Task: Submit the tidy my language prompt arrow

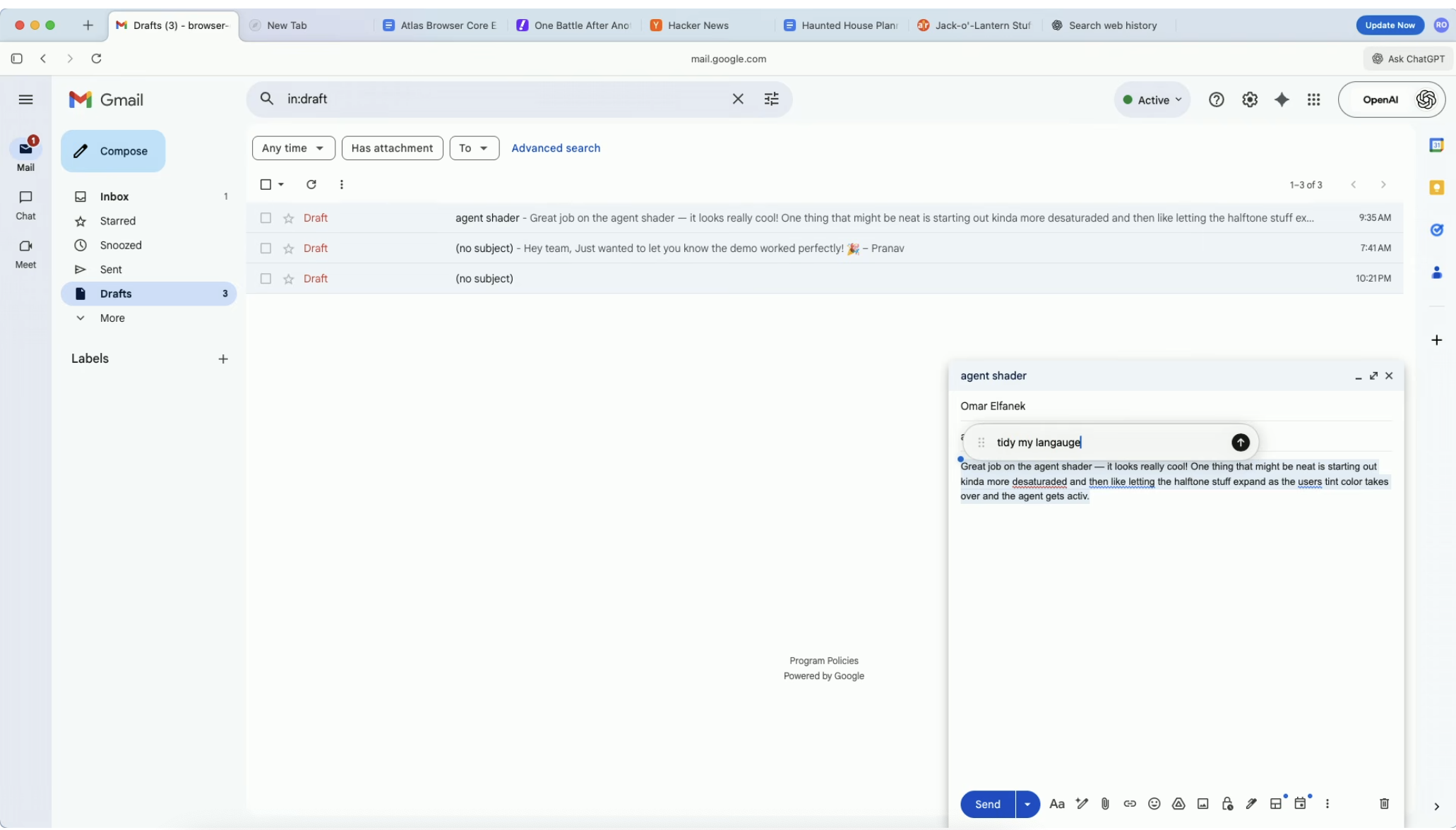Action: pyautogui.click(x=1240, y=443)
